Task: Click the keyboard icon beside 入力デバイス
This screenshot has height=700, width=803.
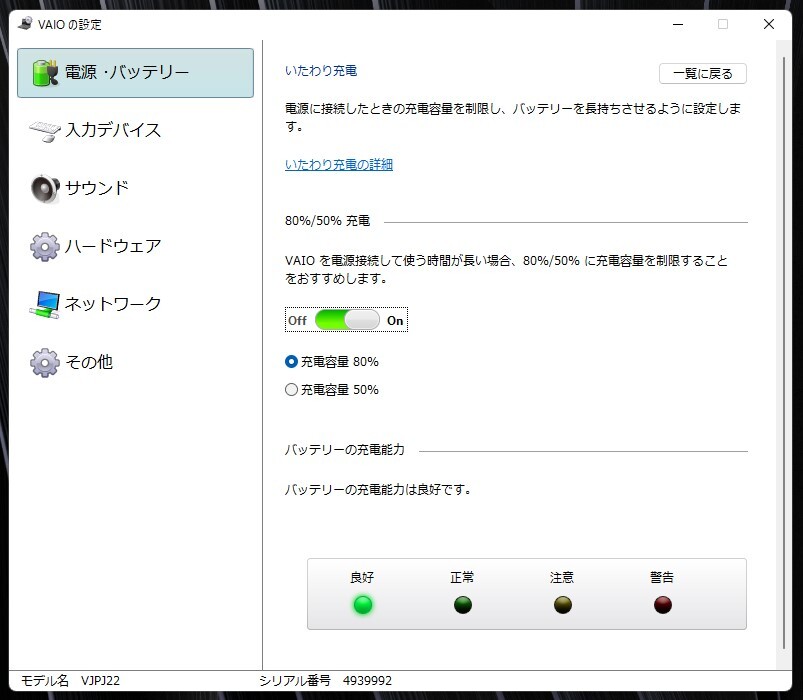Action: [45, 131]
